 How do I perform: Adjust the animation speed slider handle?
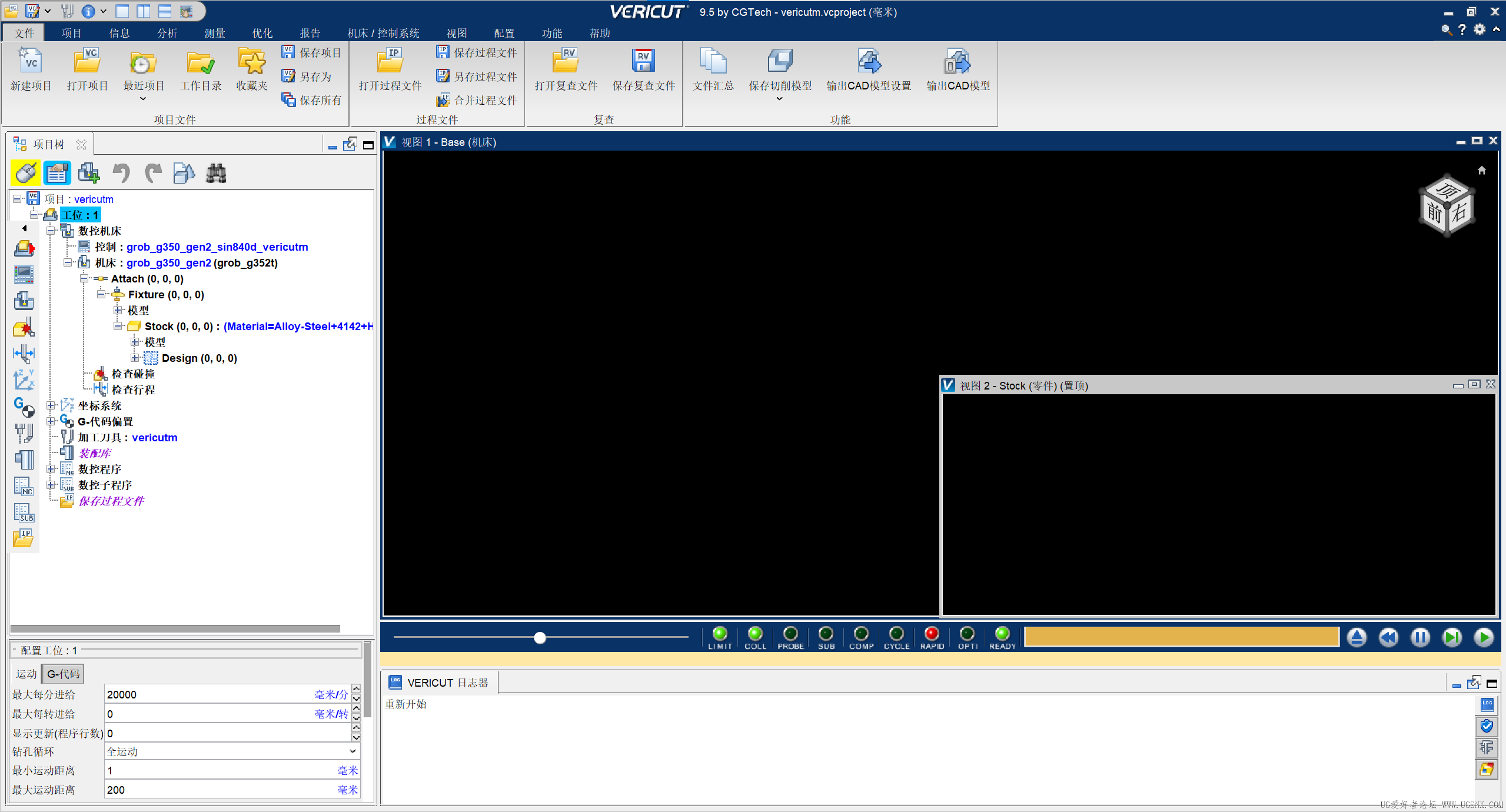540,637
